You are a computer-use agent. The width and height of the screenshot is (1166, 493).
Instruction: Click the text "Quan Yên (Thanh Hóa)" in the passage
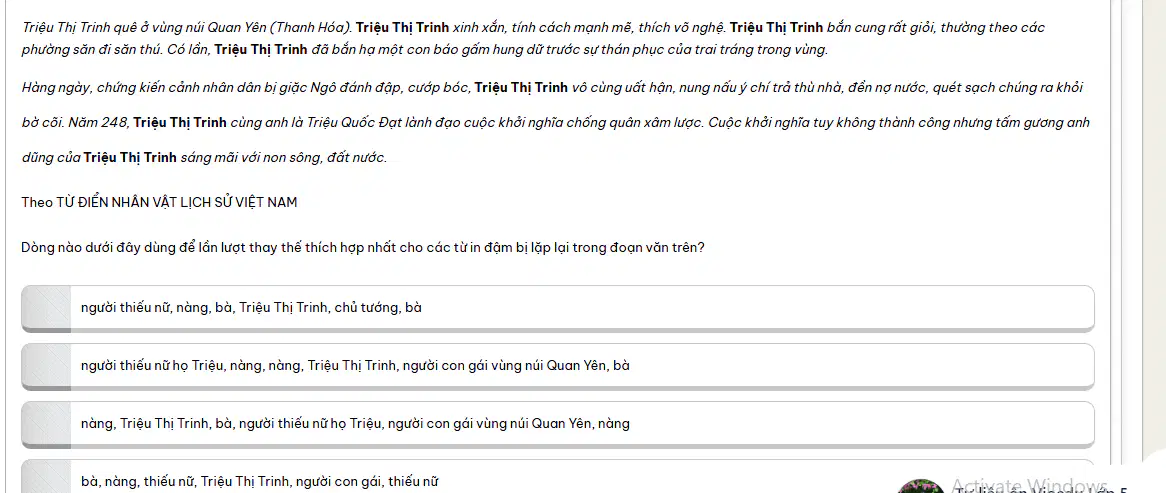pyautogui.click(x=278, y=28)
